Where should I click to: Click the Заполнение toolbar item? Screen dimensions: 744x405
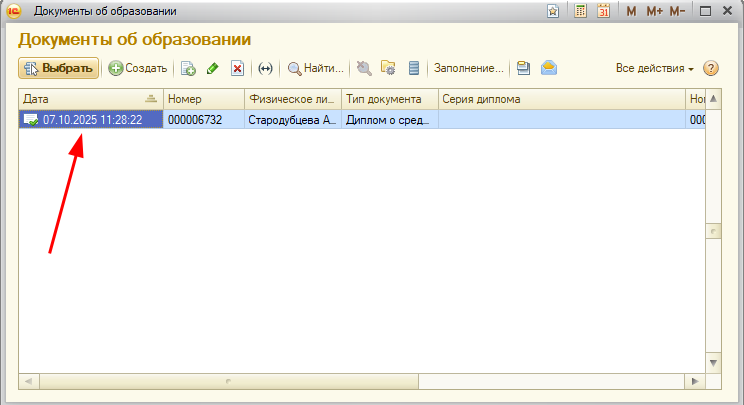468,68
